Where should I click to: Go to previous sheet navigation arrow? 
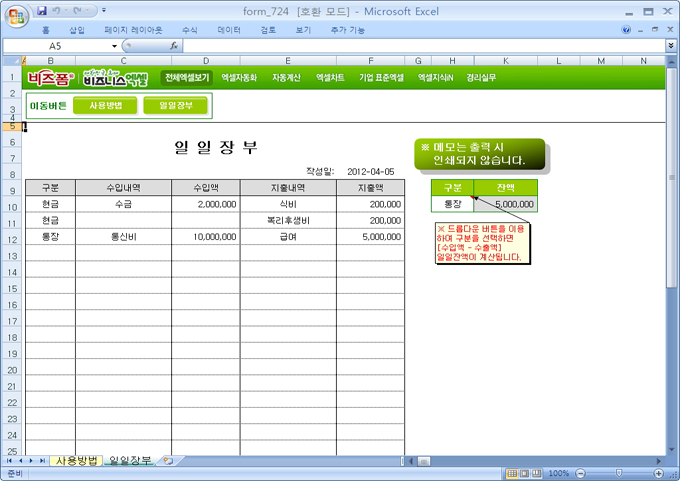click(x=20, y=461)
